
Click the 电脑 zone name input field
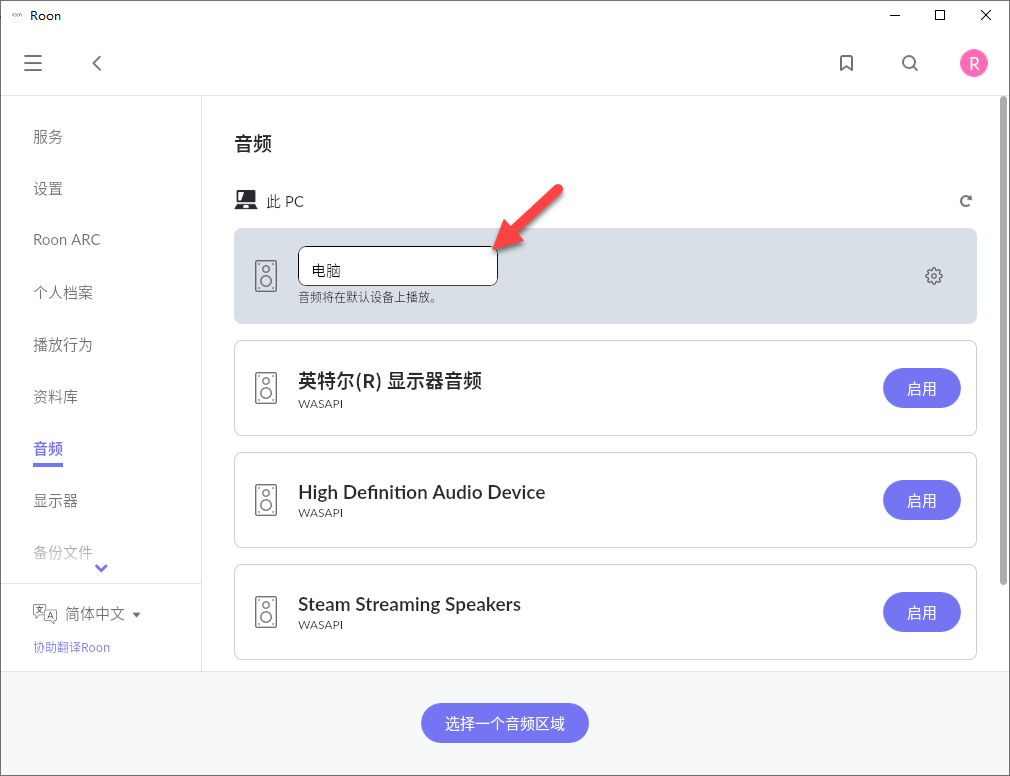pos(397,266)
